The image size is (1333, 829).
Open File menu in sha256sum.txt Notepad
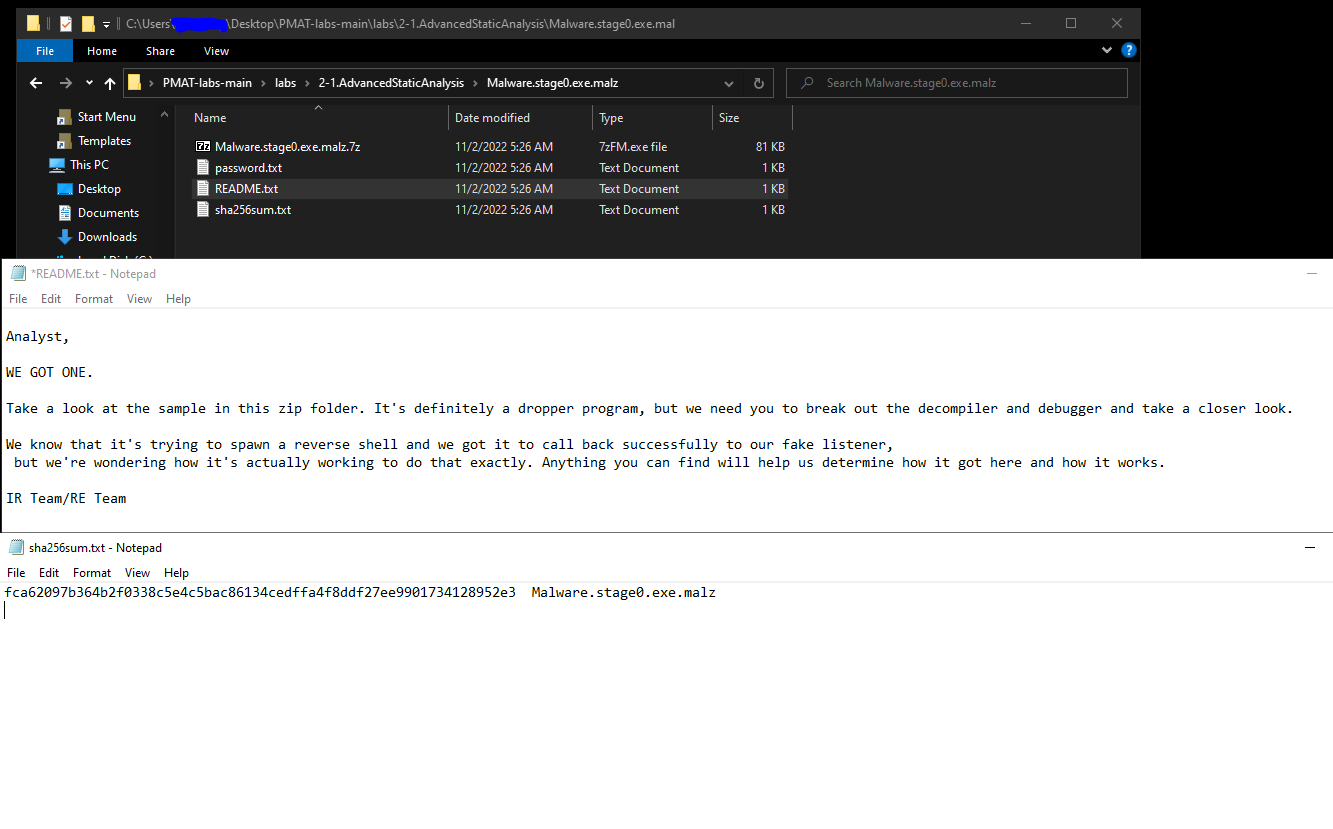click(x=16, y=573)
